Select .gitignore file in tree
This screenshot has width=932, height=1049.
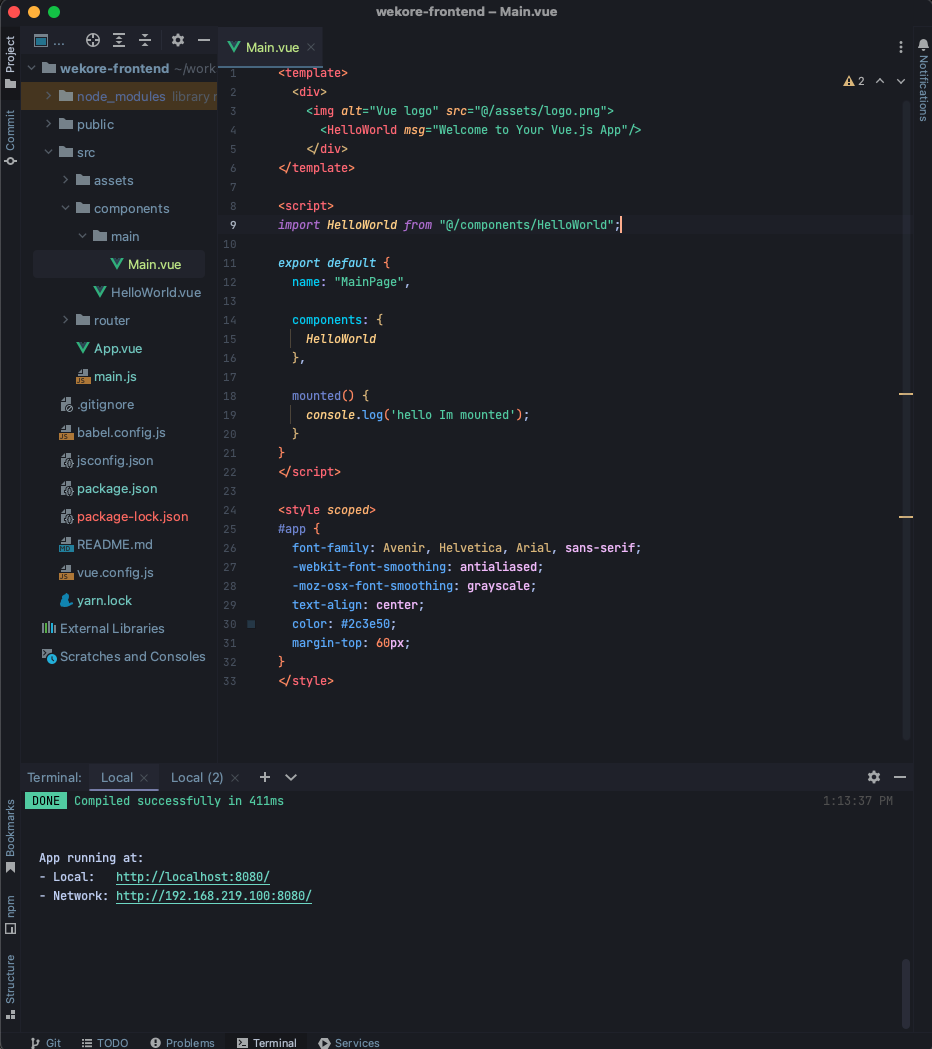pos(97,405)
